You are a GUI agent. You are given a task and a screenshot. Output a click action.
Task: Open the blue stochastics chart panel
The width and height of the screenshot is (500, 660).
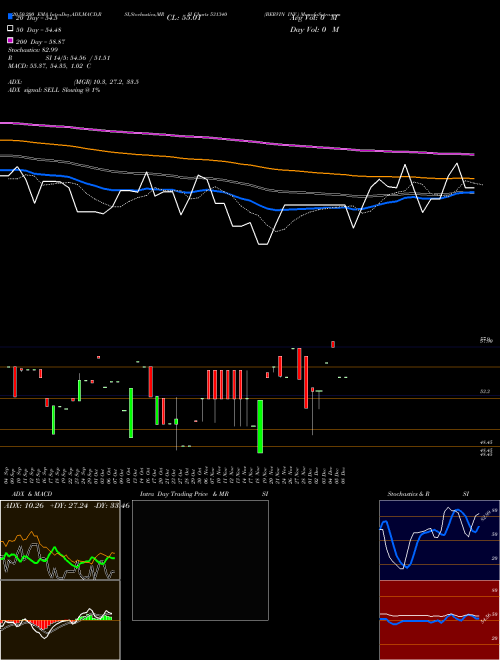[439, 540]
